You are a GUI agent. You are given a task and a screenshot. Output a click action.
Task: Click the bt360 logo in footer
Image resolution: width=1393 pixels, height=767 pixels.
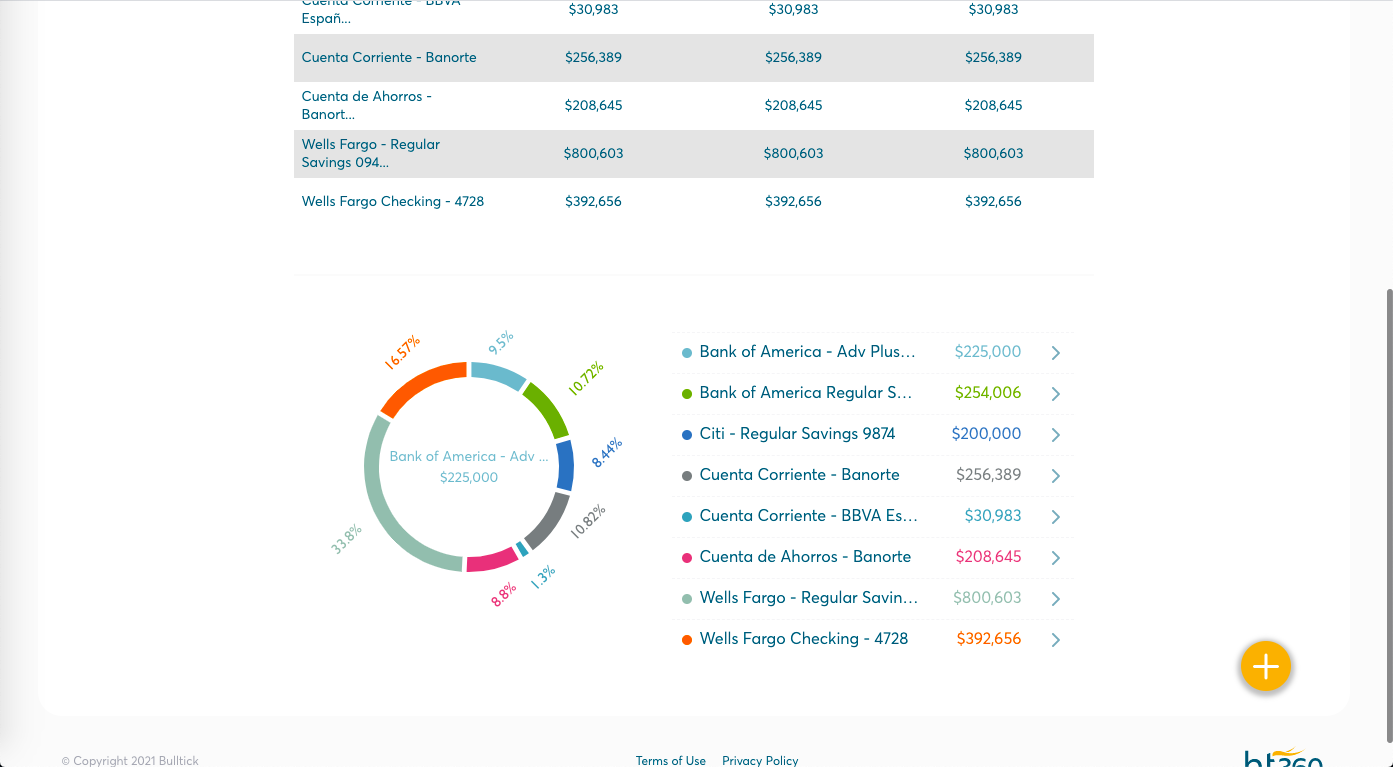click(x=1284, y=757)
